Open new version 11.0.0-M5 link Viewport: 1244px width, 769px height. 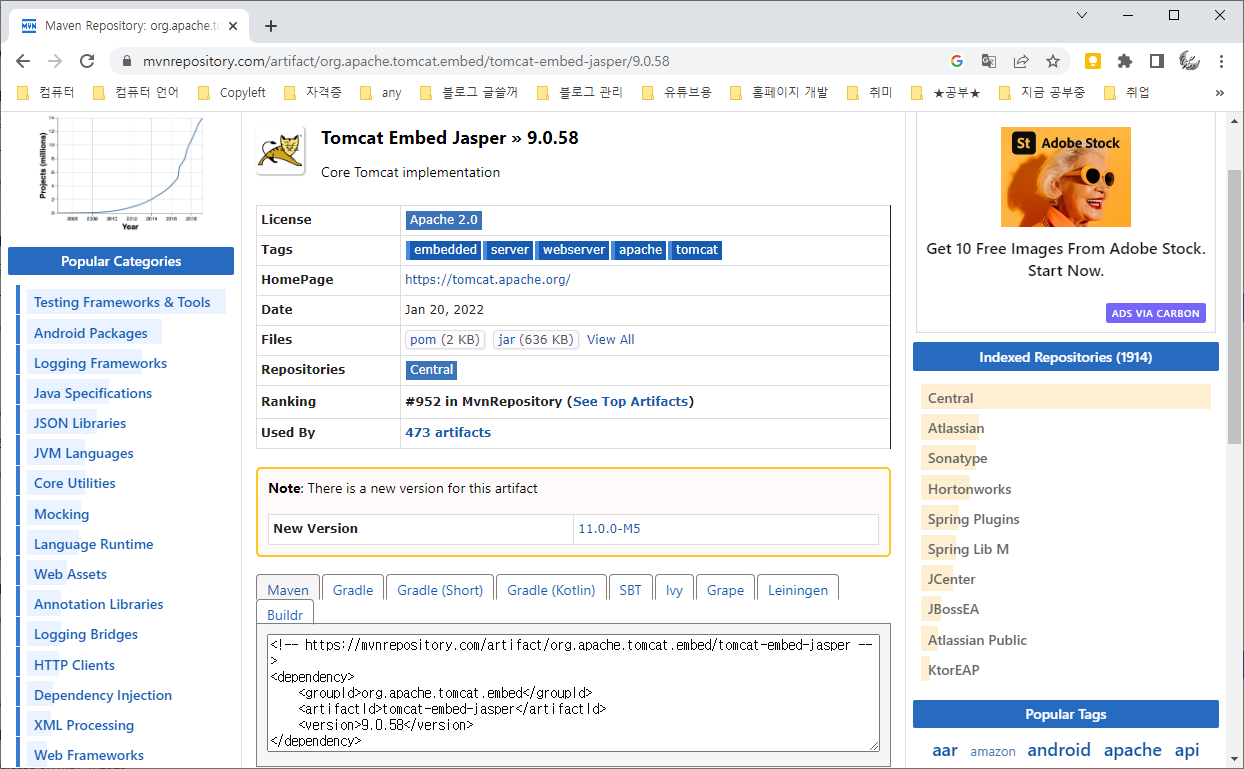click(609, 528)
